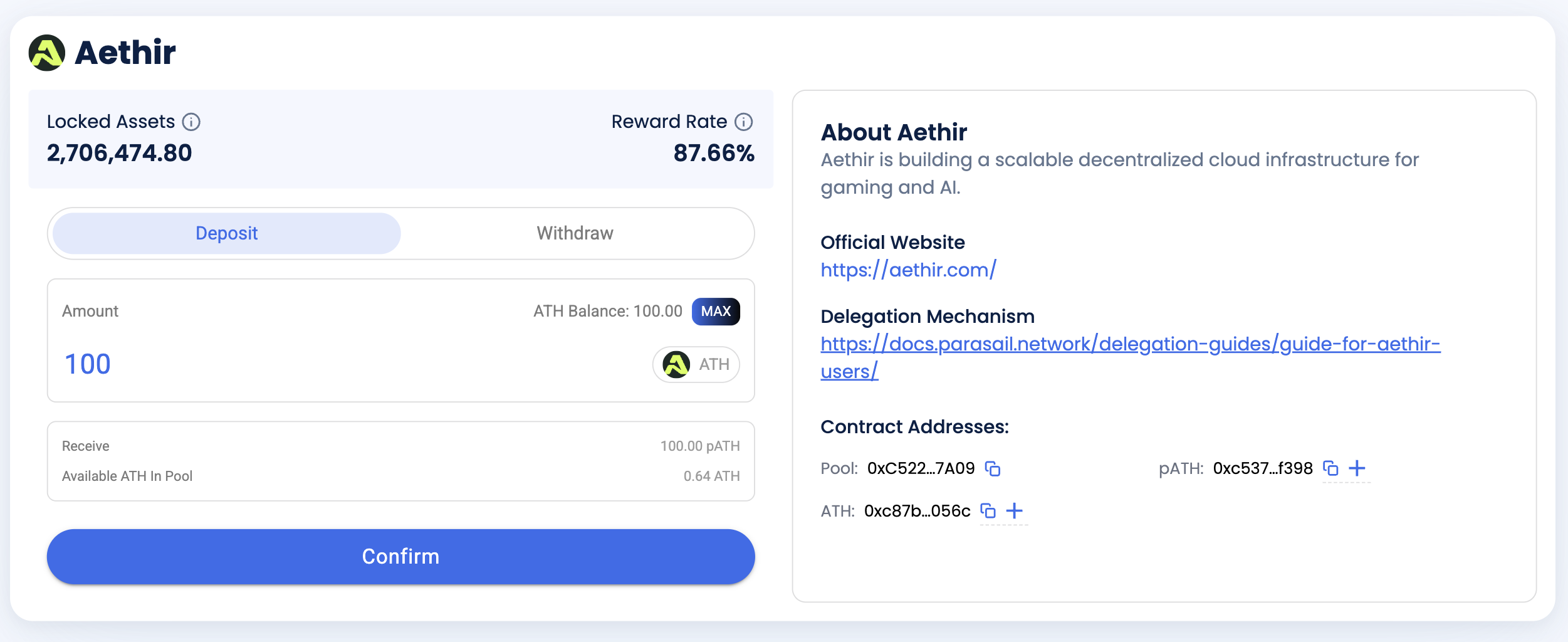Viewport: 1568px width, 642px height.
Task: Click the Contract Addresses heading
Action: (915, 427)
